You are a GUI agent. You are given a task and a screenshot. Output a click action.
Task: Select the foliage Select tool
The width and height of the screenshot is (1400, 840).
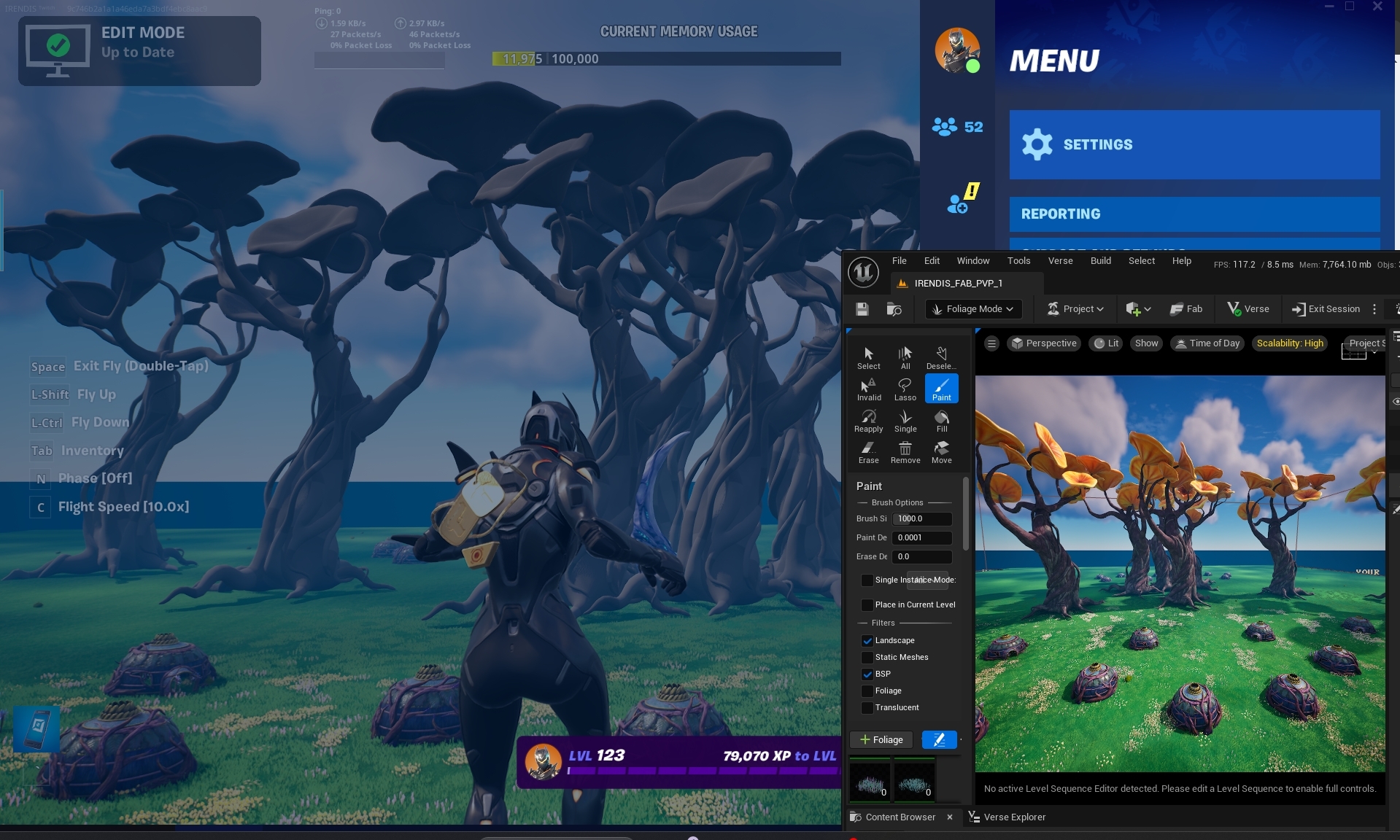coord(868,358)
